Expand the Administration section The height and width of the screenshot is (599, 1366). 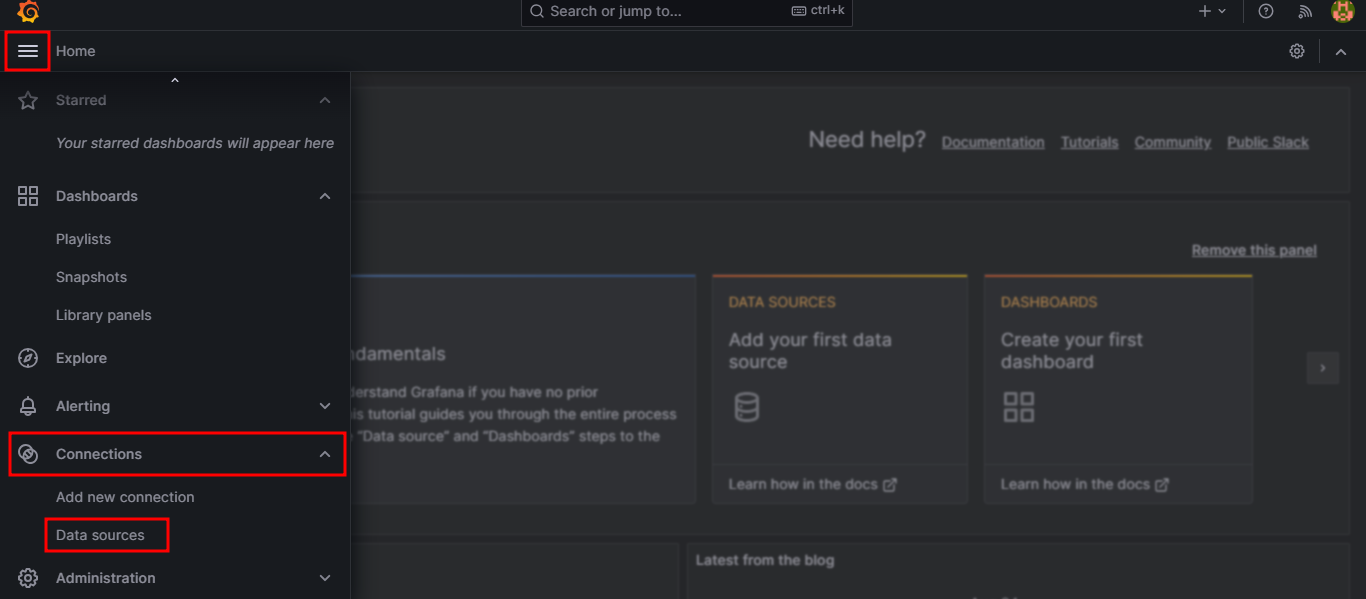[324, 578]
